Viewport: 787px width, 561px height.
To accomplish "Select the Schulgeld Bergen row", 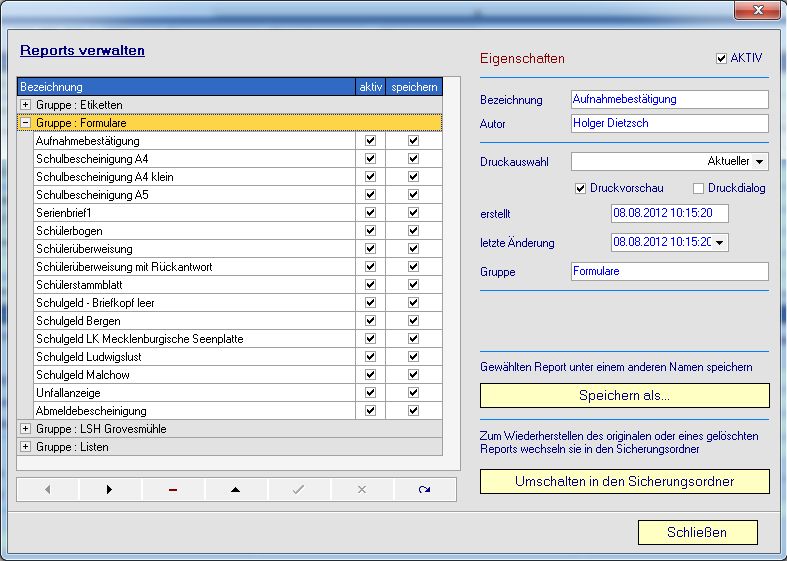I will [194, 321].
